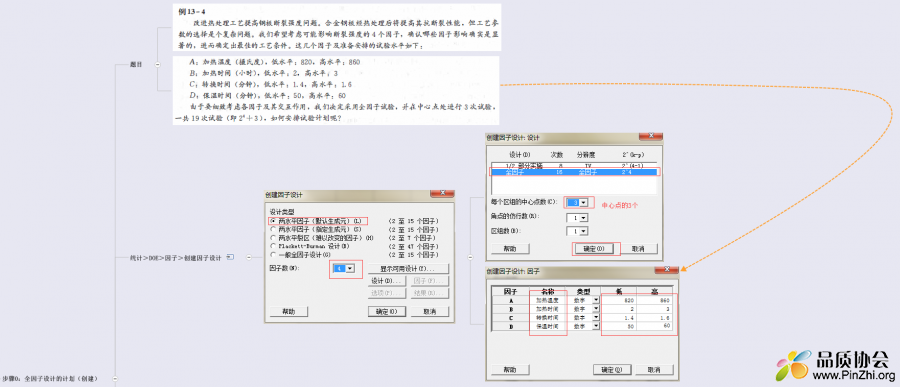Confirm 创建因子设计 dialog with 确定
Viewport: 900px width, 387px height.
point(387,311)
